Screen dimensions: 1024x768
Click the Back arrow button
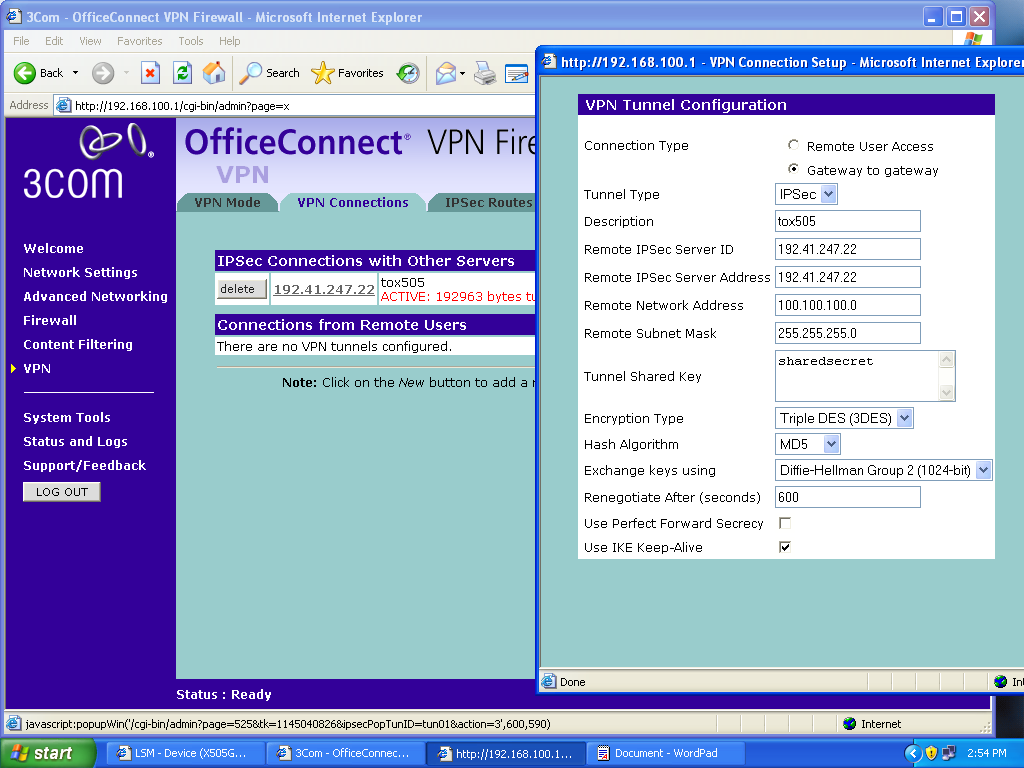(38, 73)
